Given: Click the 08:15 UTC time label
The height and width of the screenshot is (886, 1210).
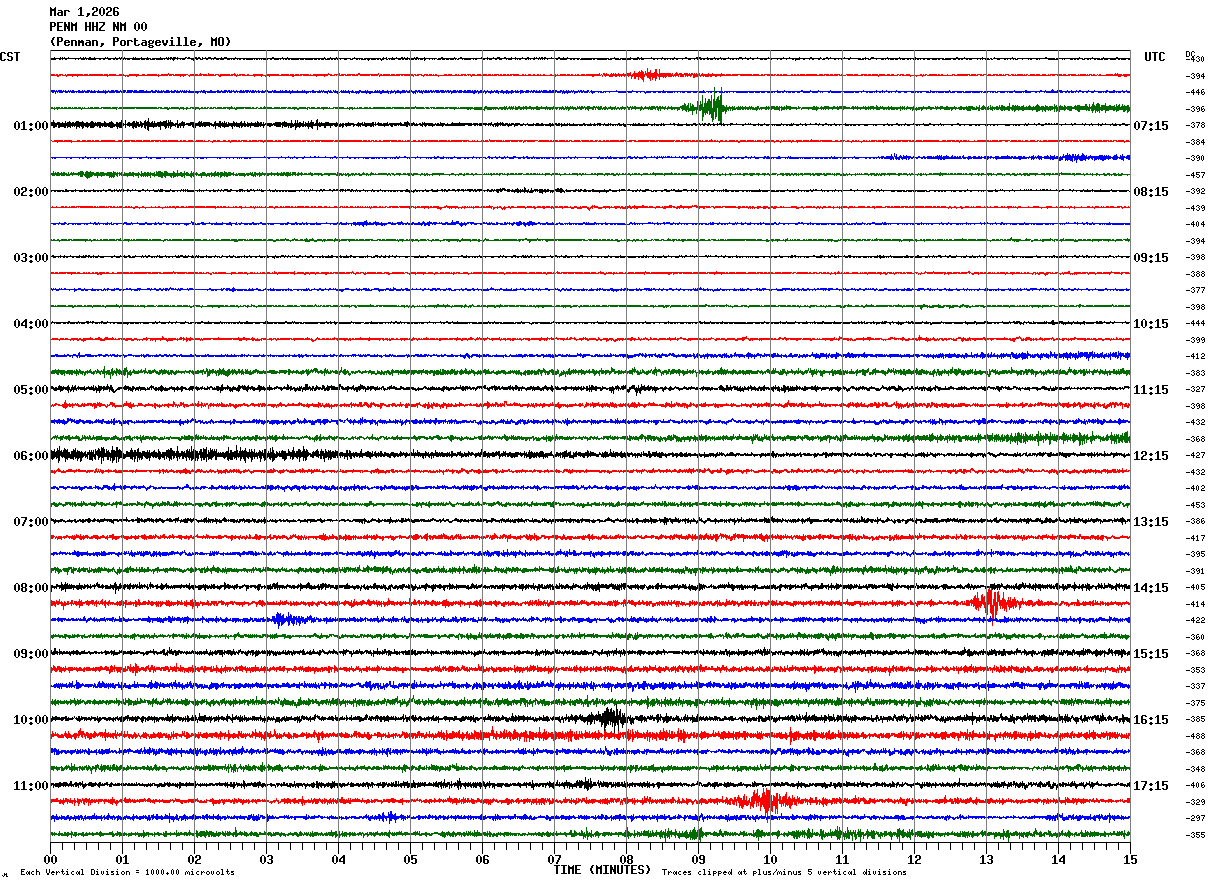Looking at the screenshot, I should point(1151,192).
